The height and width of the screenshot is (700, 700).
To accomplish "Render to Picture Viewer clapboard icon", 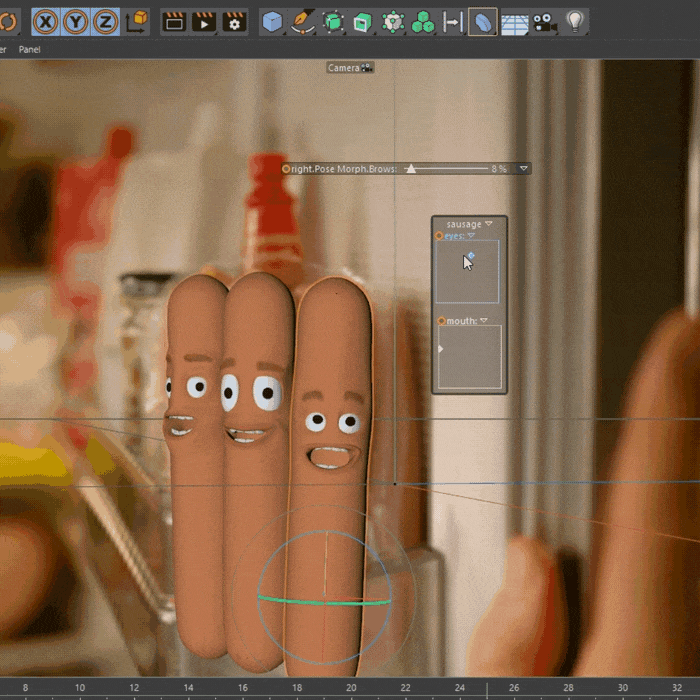I will (204, 21).
